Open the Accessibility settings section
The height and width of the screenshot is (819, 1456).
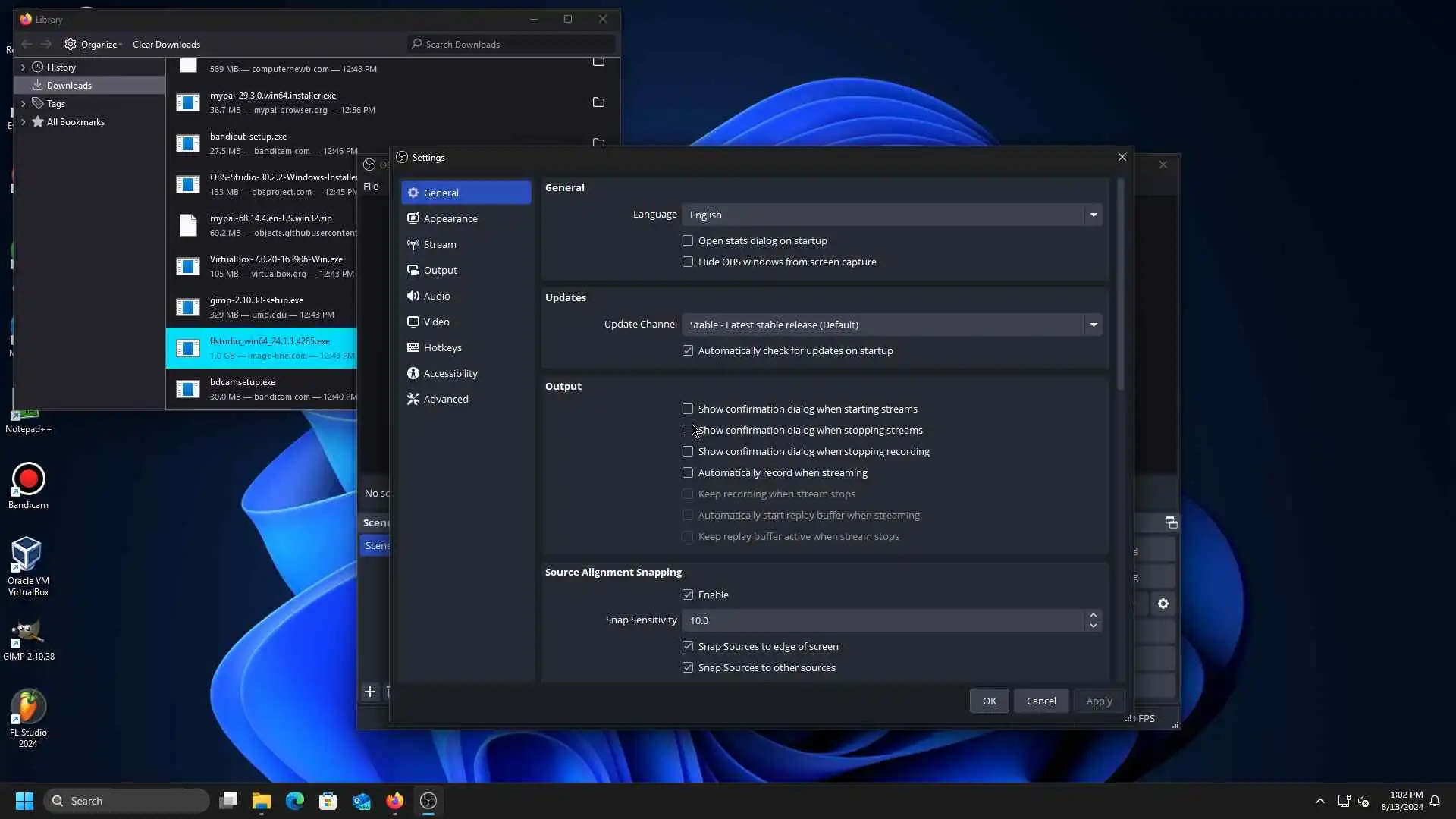tap(450, 373)
